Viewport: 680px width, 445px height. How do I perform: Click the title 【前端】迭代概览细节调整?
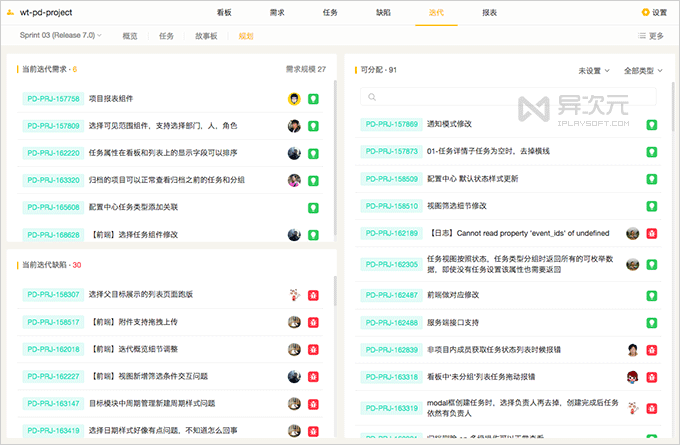point(134,349)
